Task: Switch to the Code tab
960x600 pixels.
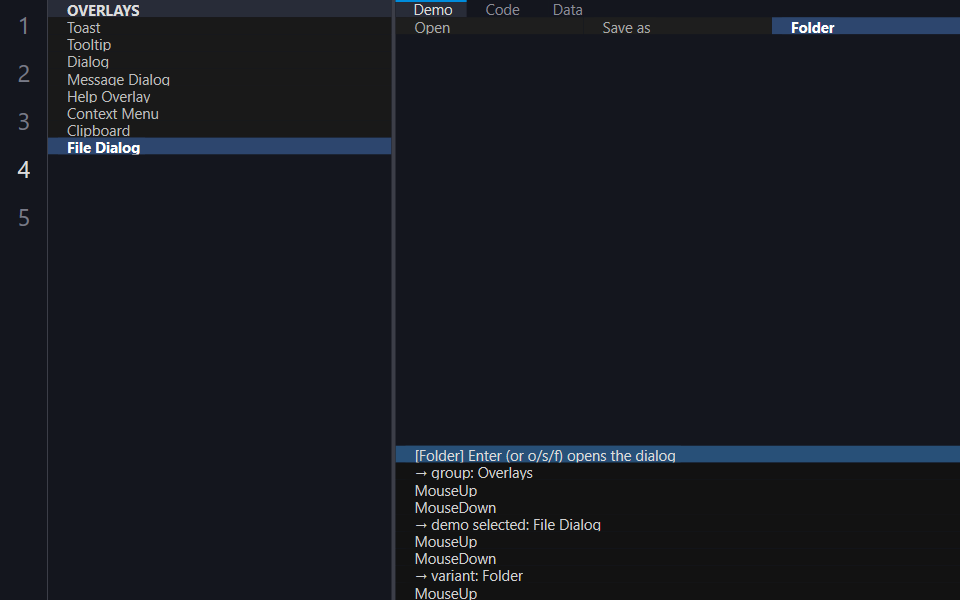Action: pyautogui.click(x=502, y=9)
